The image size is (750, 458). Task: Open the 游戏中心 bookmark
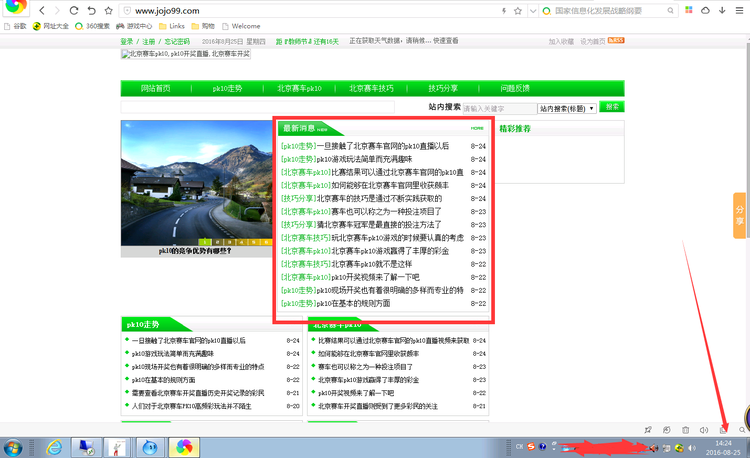coord(134,26)
